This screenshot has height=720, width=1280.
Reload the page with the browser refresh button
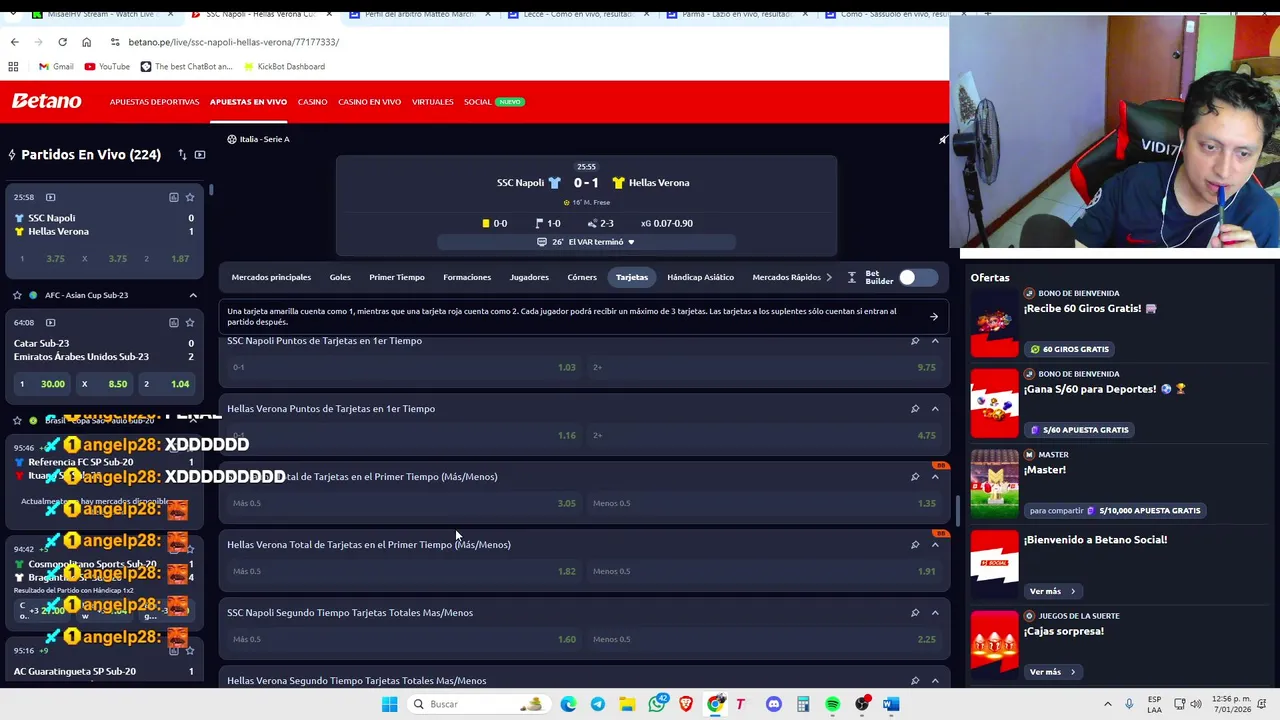[62, 42]
